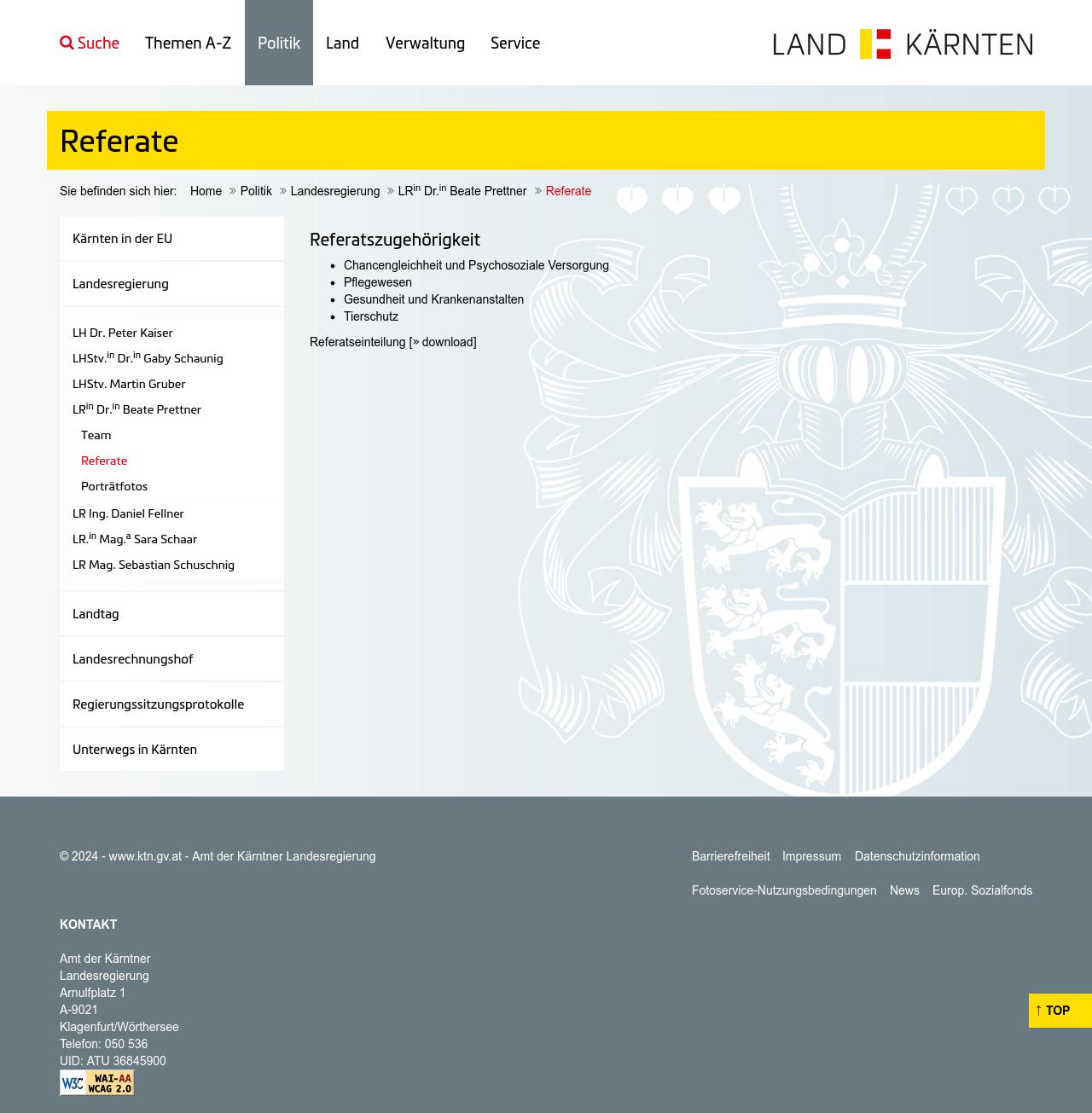Expand Unterwegs in Kärnten section
Screen dimensions: 1092x1113
[x=171, y=750]
